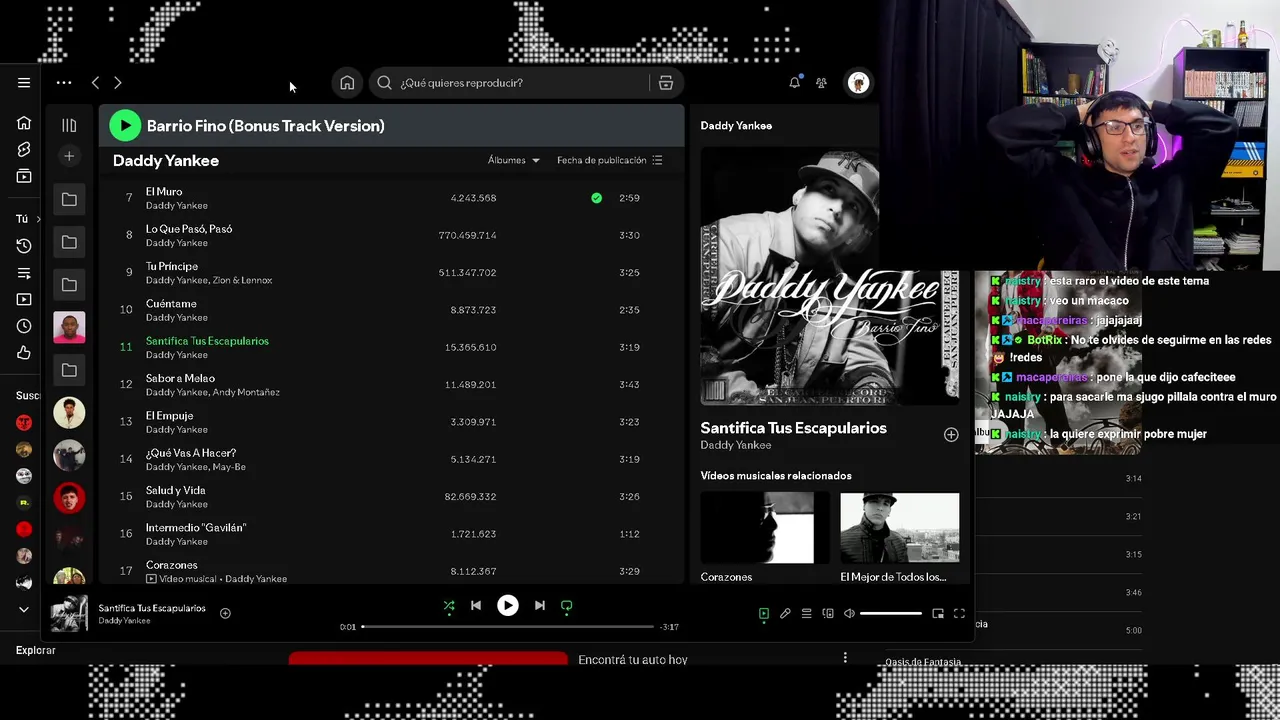Open Explorar in the YouTube sidebar

click(x=36, y=650)
